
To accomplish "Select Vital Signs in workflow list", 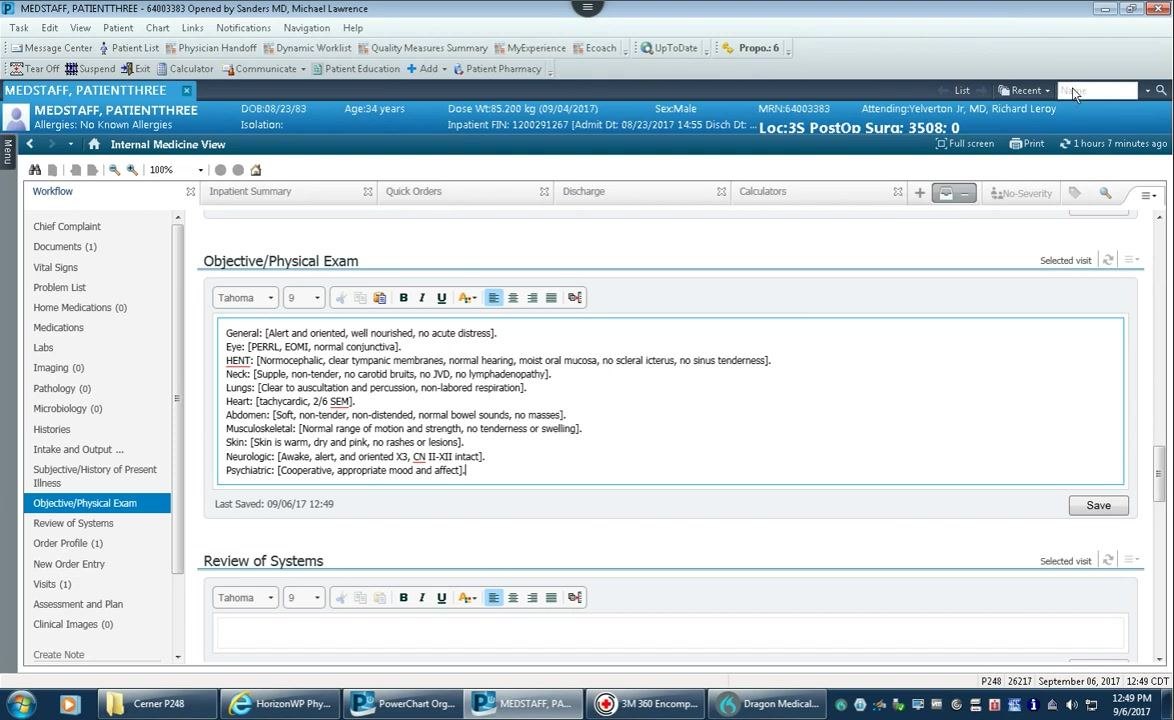I will point(55,267).
